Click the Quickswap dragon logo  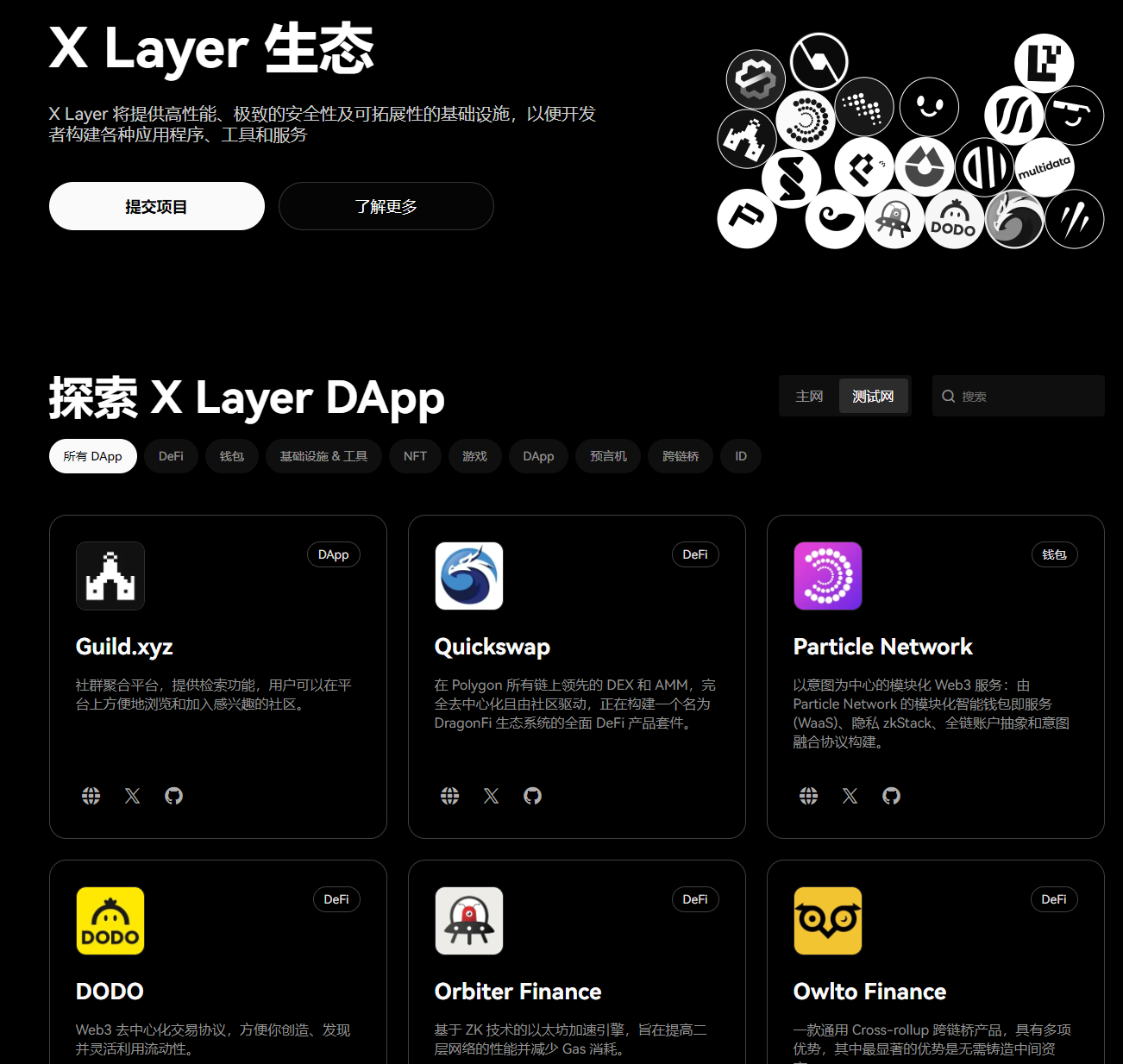tap(469, 576)
